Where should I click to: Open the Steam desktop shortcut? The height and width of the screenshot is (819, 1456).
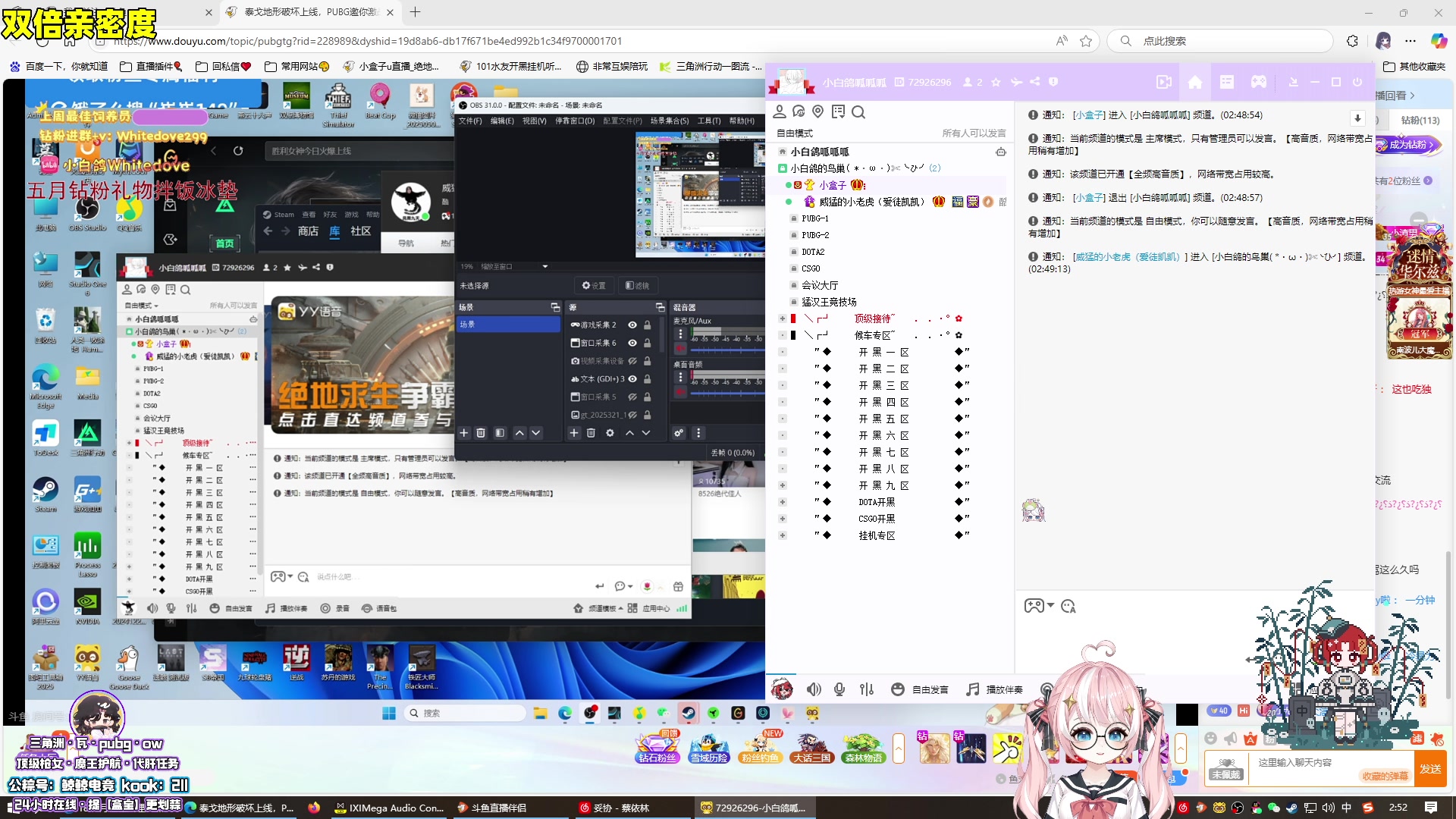tap(45, 494)
